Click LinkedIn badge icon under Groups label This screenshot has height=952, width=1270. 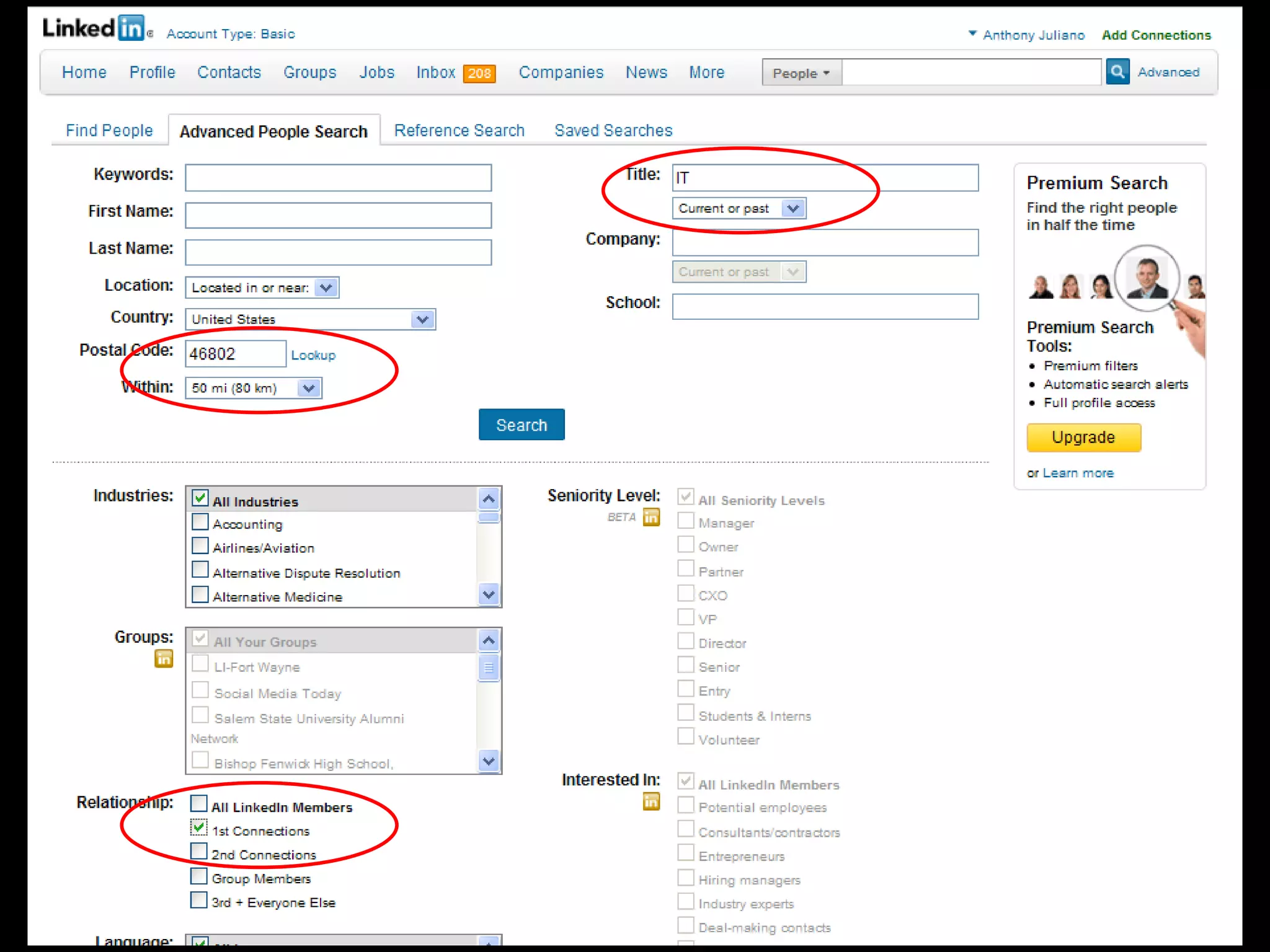164,659
